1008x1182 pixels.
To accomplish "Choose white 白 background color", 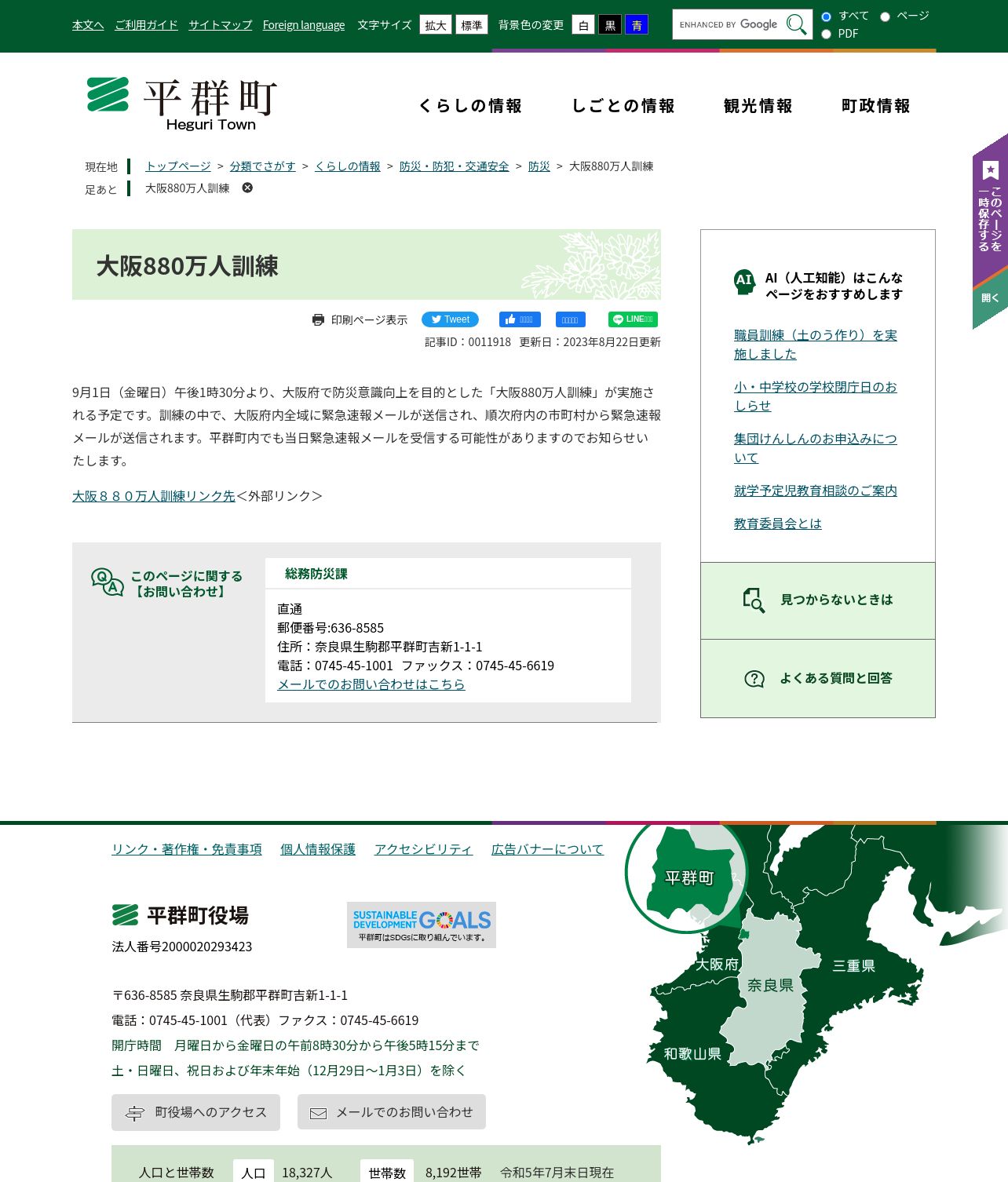I will [x=583, y=25].
